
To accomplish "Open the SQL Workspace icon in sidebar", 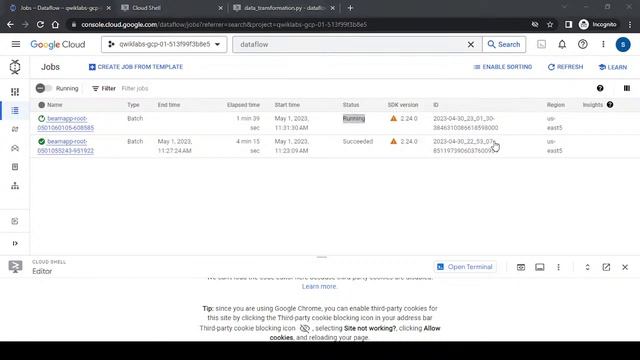I will click(15, 186).
